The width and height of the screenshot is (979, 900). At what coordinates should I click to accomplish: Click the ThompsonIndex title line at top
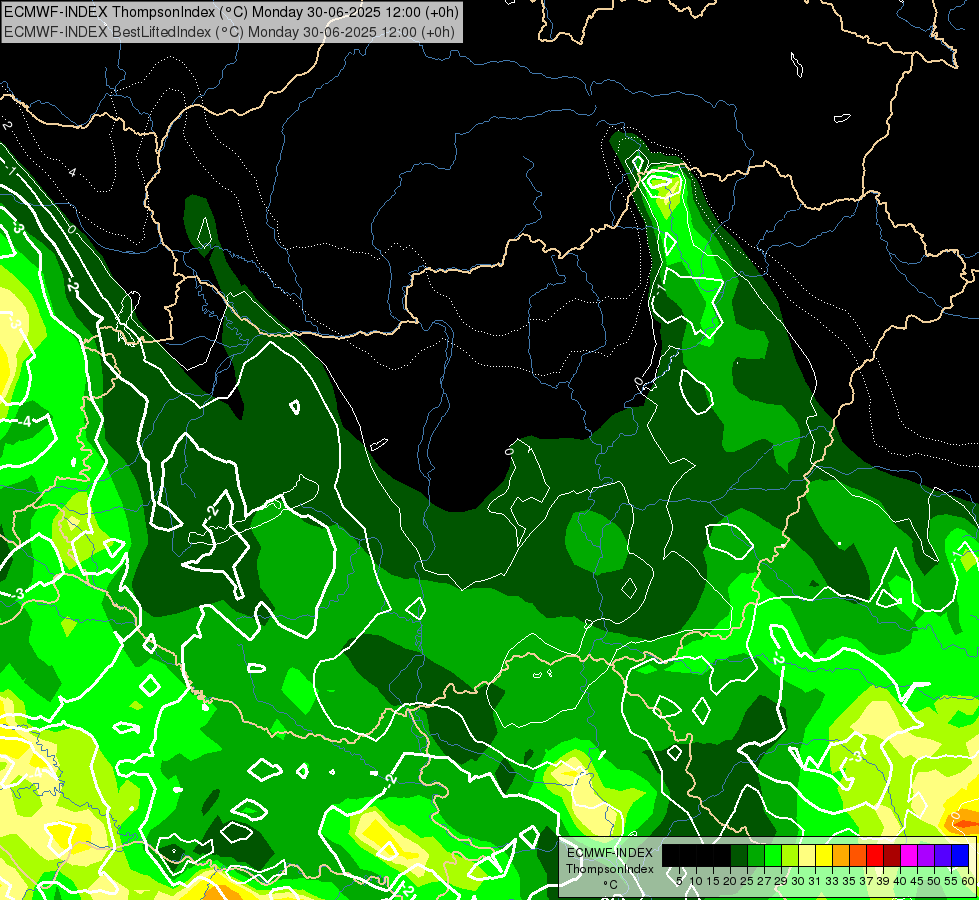coord(232,12)
